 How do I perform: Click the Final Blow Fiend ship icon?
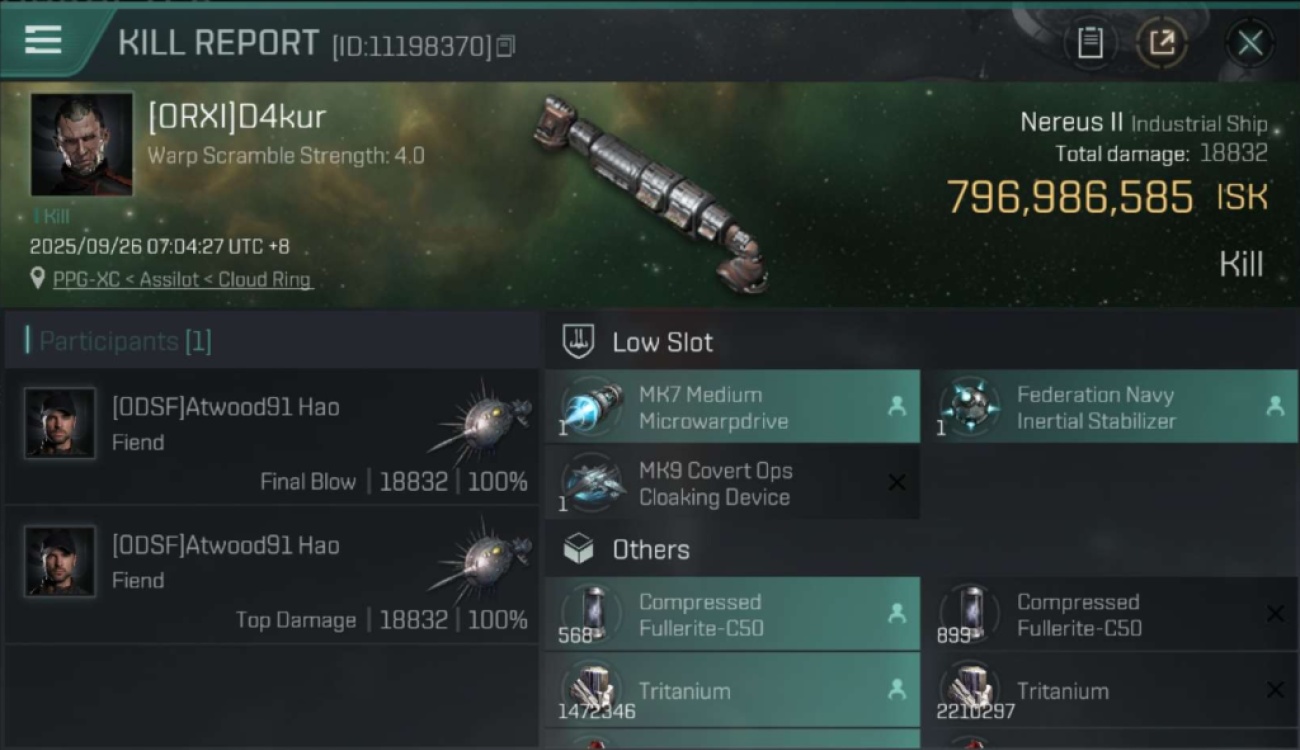(484, 422)
